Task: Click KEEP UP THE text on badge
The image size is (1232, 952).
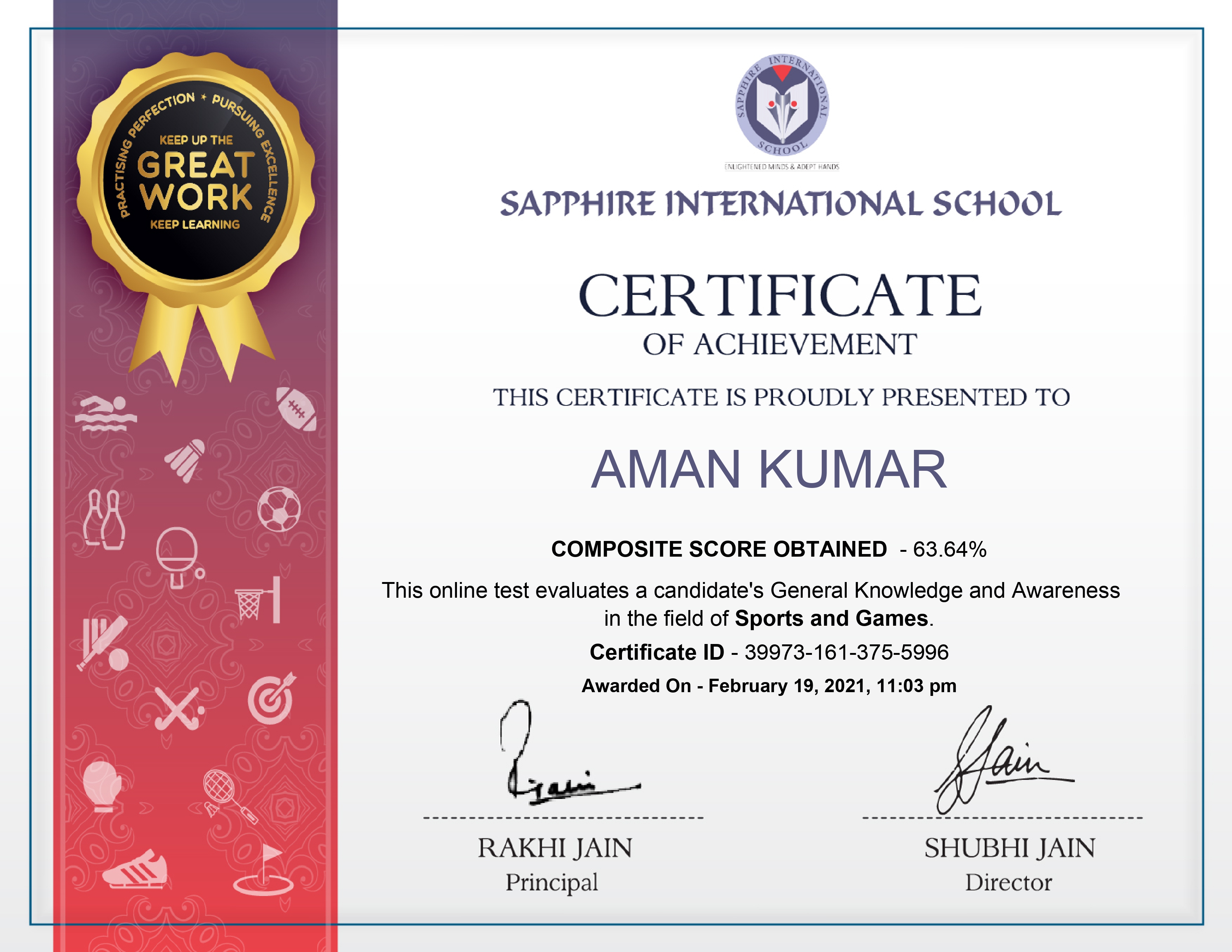Action: click(196, 140)
